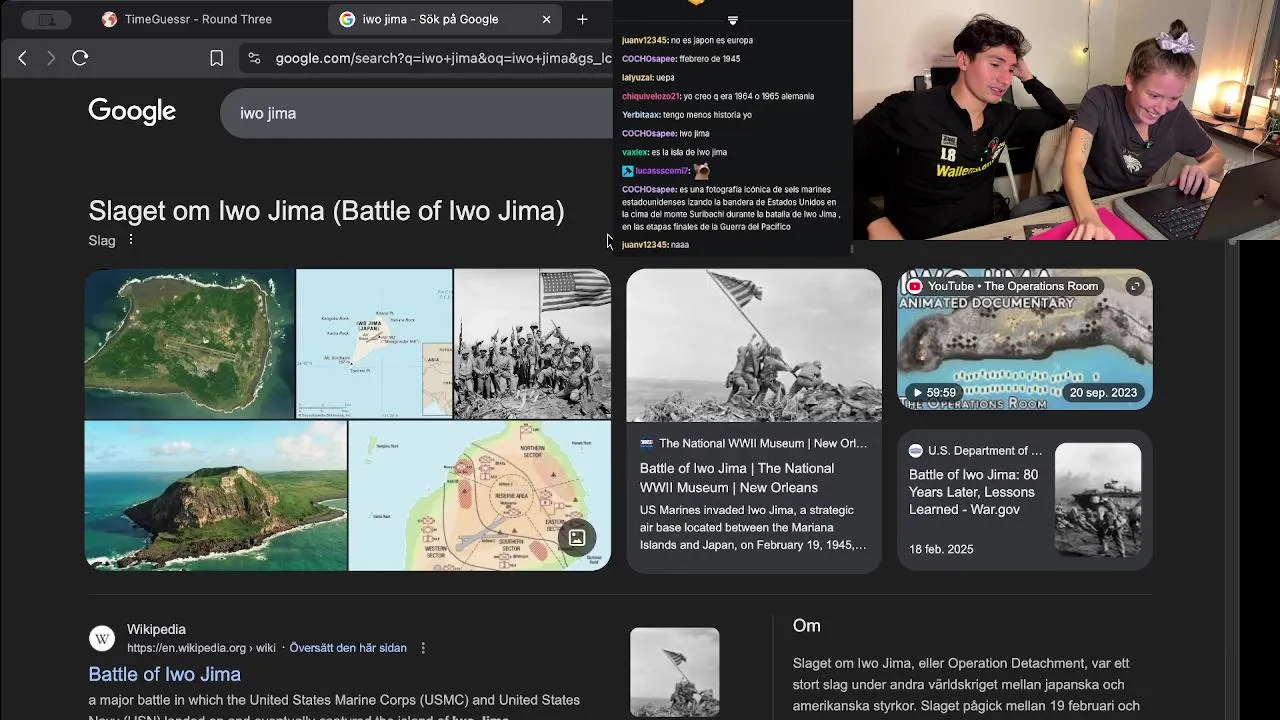The height and width of the screenshot is (720, 1280).
Task: Play The Operations Room YouTube documentary
Action: point(1024,339)
